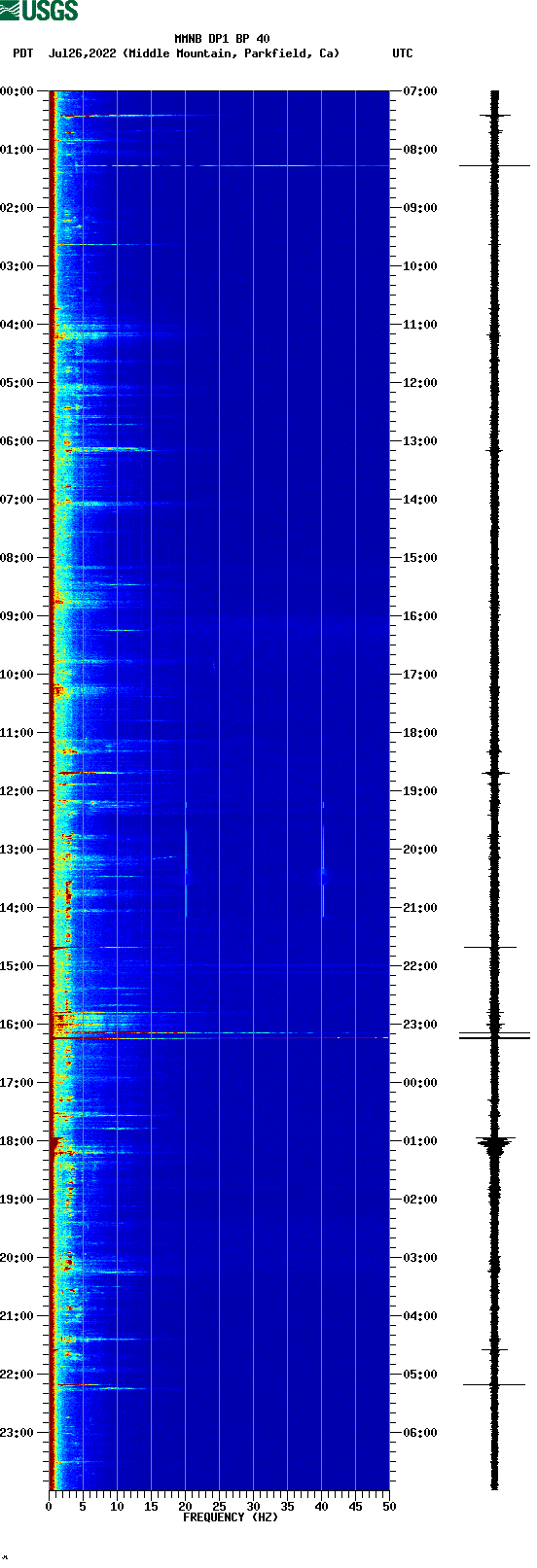Click the '00:00' UTC axis label
Image resolution: width=537 pixels, height=1568 pixels.
click(x=420, y=1083)
